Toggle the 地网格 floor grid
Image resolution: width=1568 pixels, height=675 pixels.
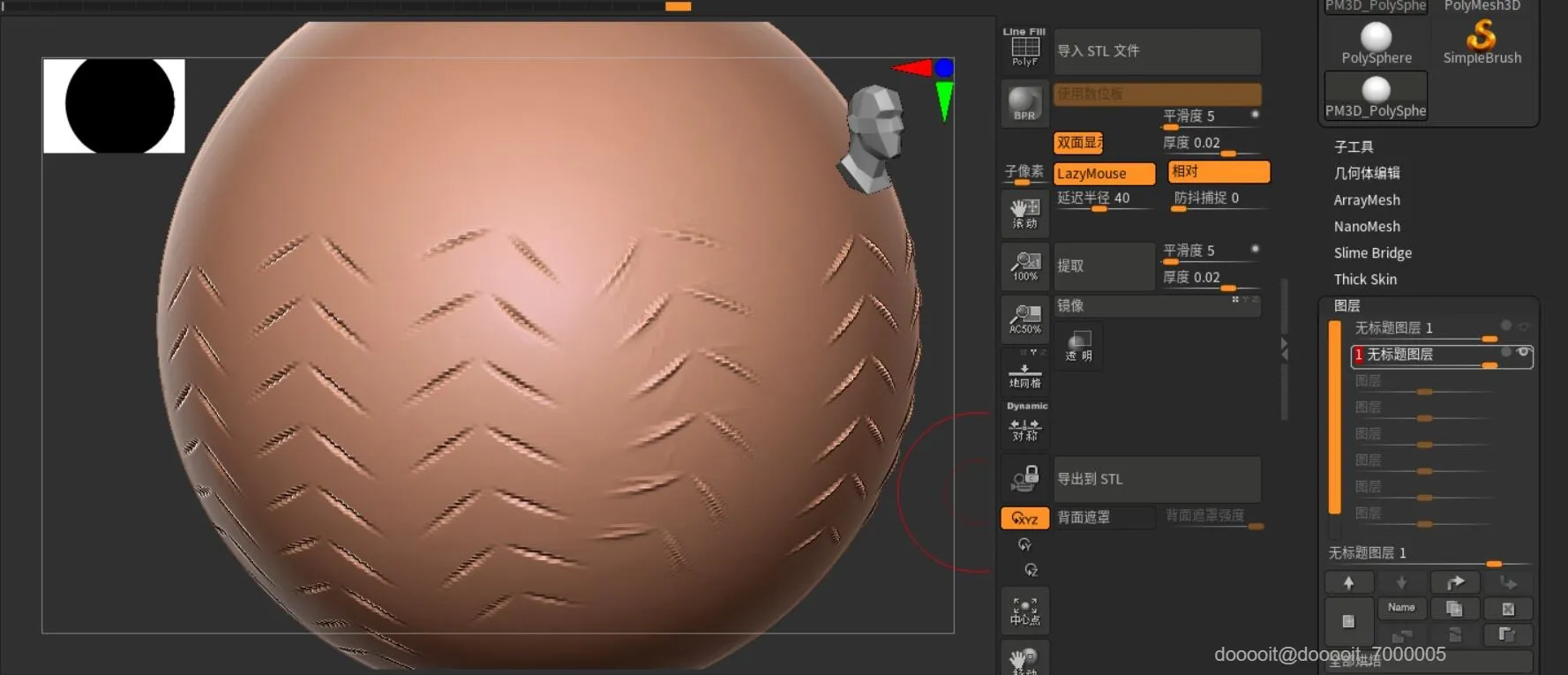click(x=1024, y=371)
